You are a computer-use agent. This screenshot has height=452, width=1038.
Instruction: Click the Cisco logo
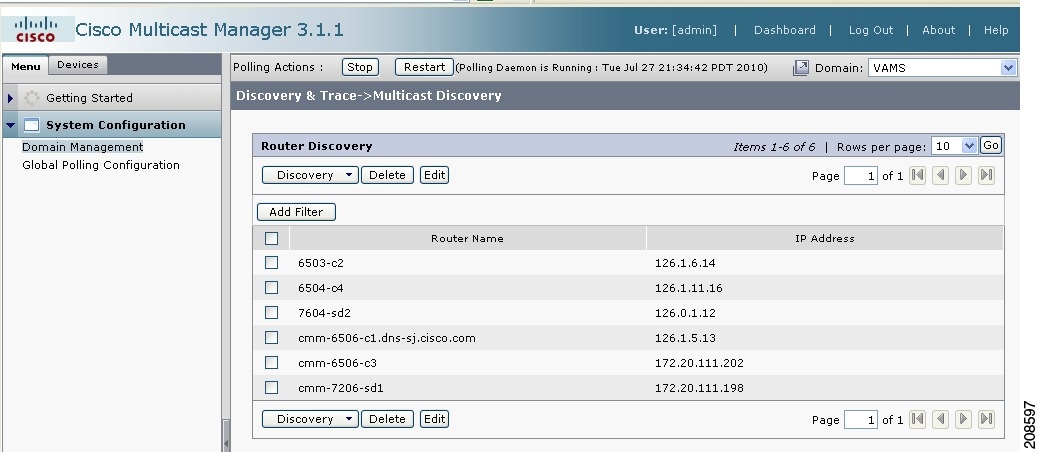tap(35, 30)
